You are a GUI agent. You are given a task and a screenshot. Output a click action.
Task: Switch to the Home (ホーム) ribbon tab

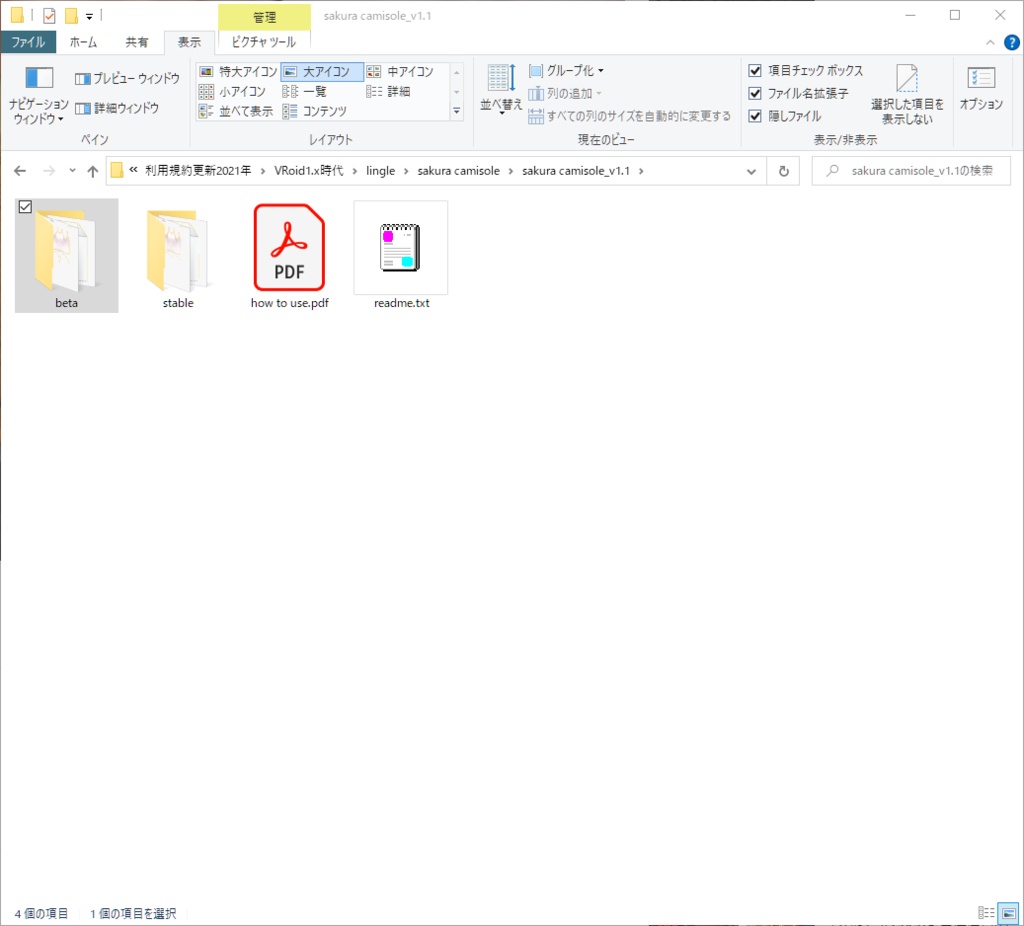coord(83,42)
